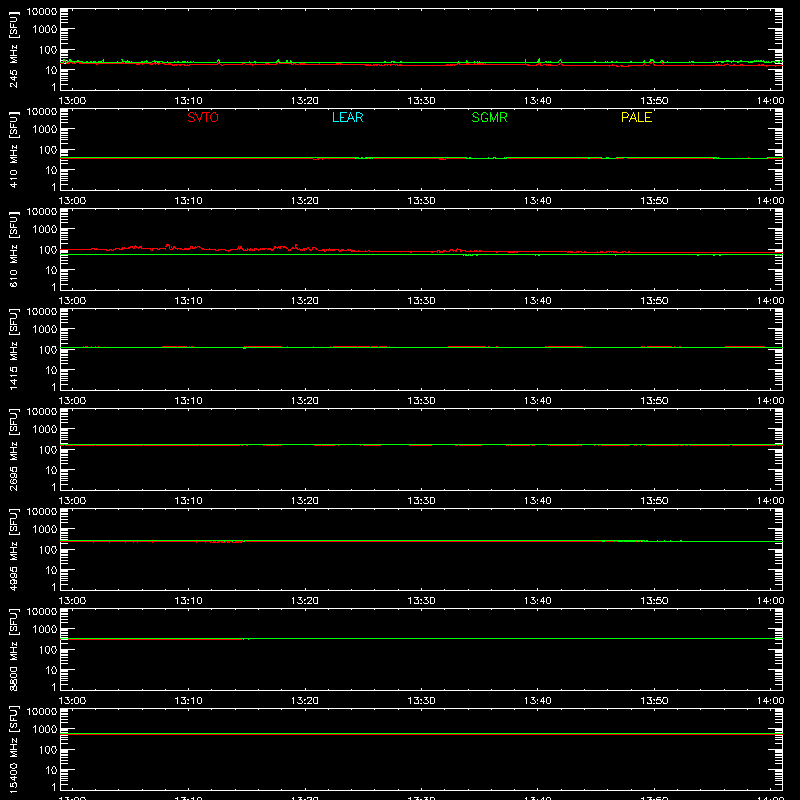Click the red 610 MHz trace near 13:10
The width and height of the screenshot is (800, 800).
[188, 248]
